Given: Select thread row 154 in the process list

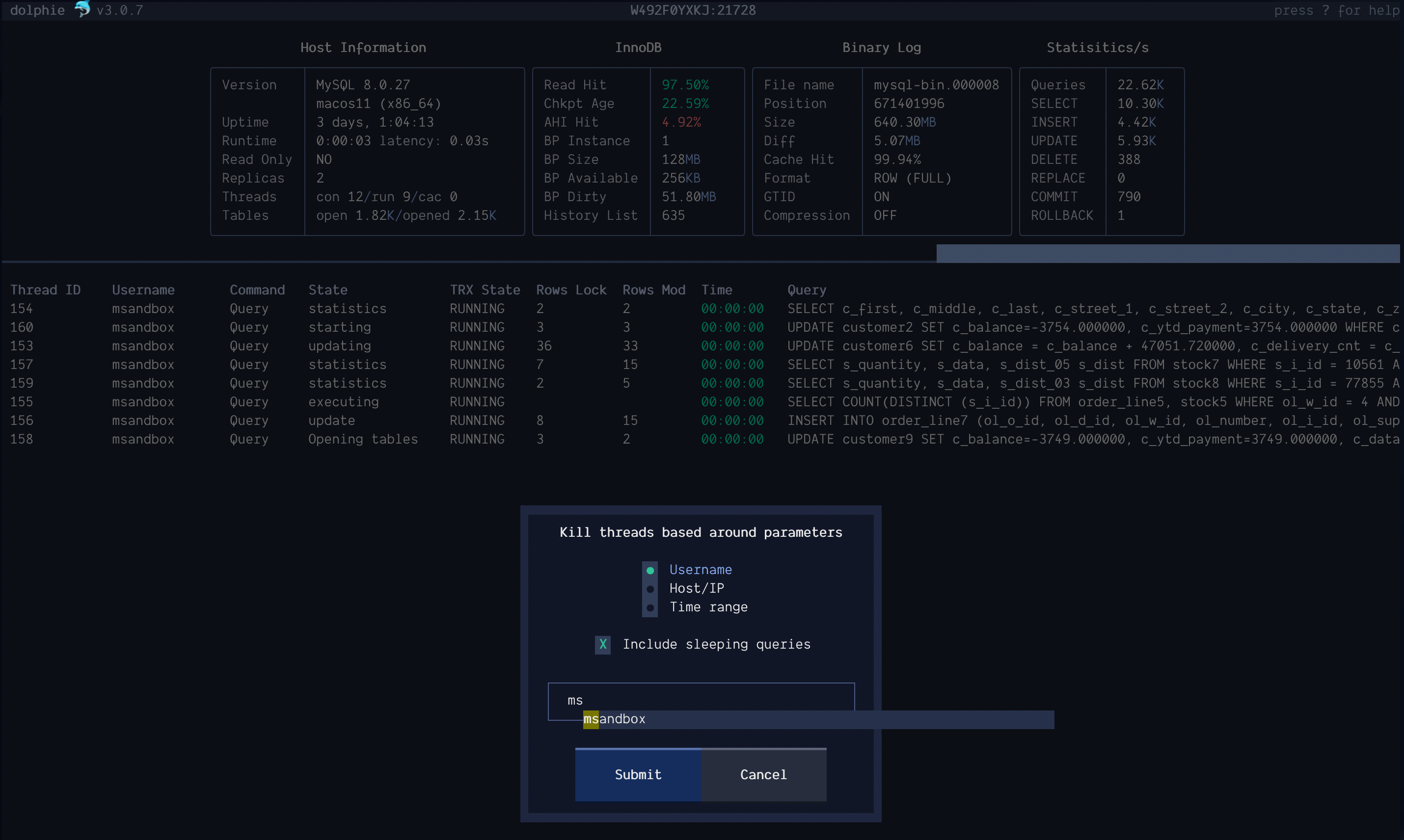Looking at the screenshot, I should point(23,309).
